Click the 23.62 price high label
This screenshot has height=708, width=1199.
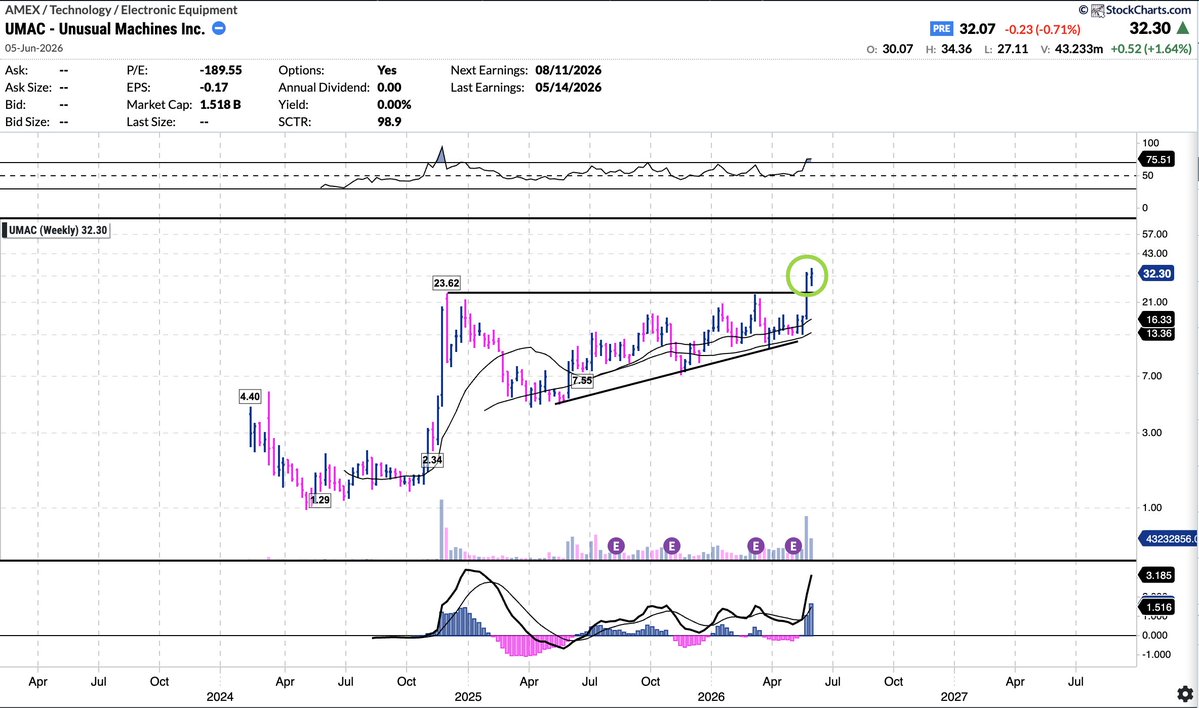click(x=447, y=283)
